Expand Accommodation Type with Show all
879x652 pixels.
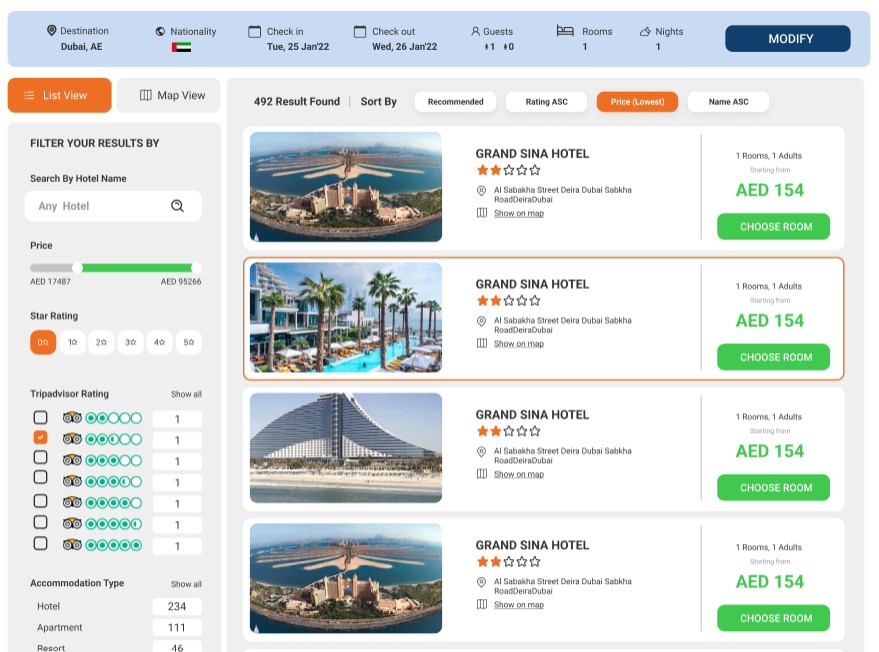tap(186, 584)
